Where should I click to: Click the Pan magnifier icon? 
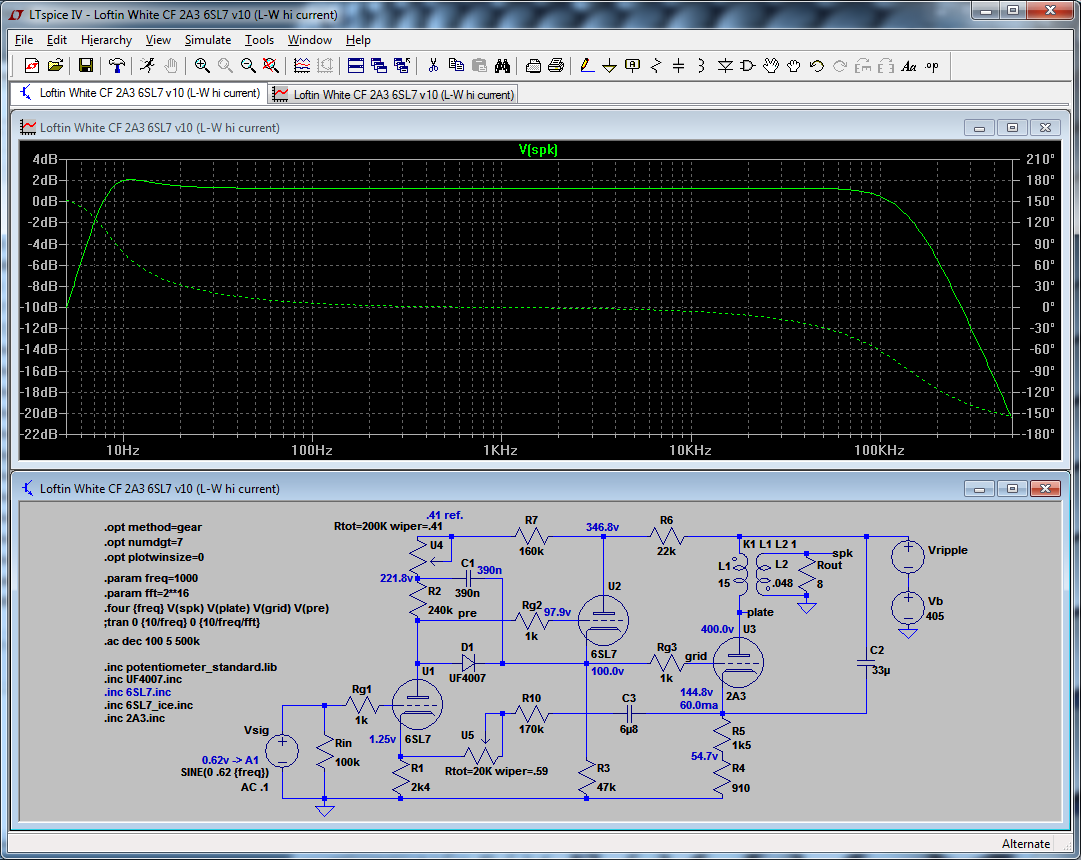(225, 66)
